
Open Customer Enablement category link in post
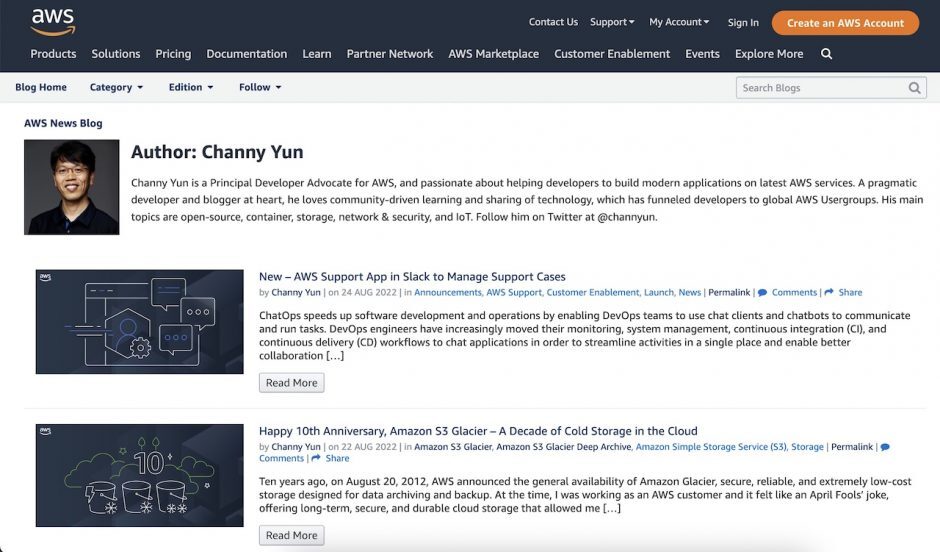(593, 292)
